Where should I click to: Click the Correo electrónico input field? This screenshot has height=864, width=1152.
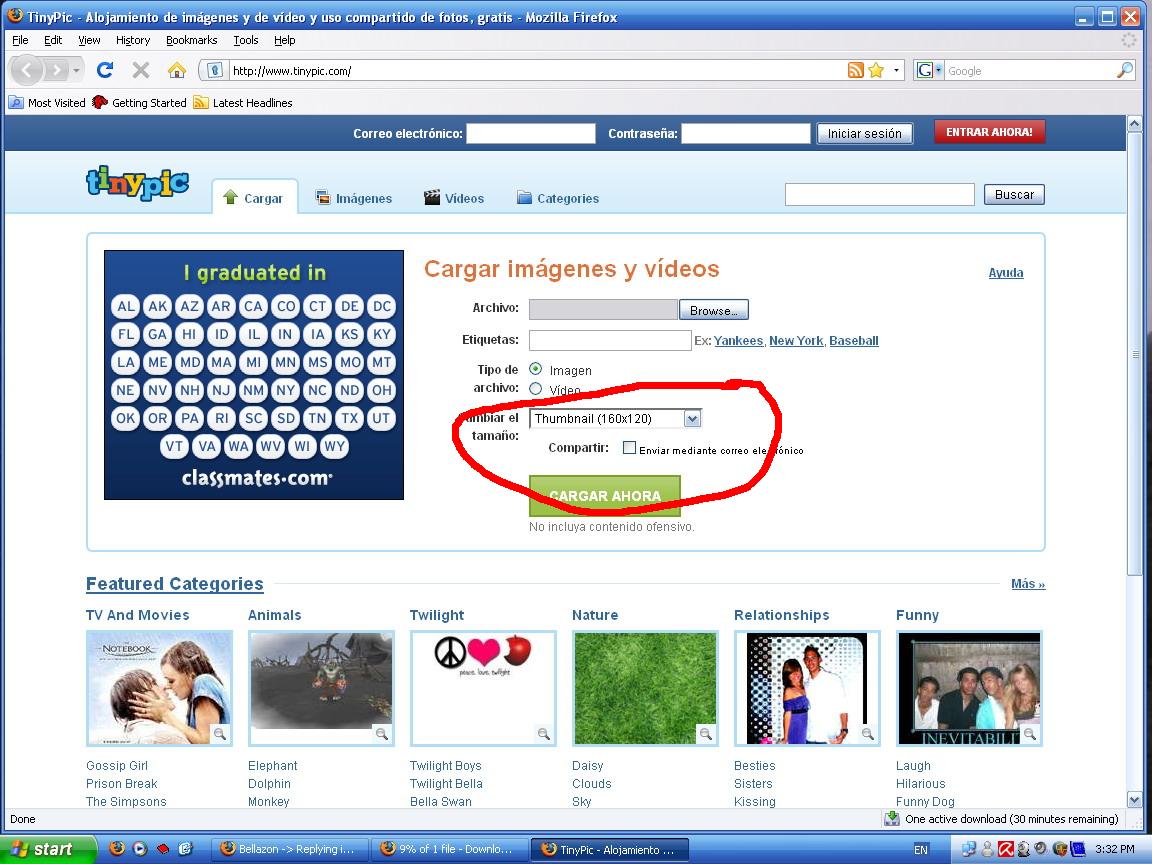[x=530, y=133]
